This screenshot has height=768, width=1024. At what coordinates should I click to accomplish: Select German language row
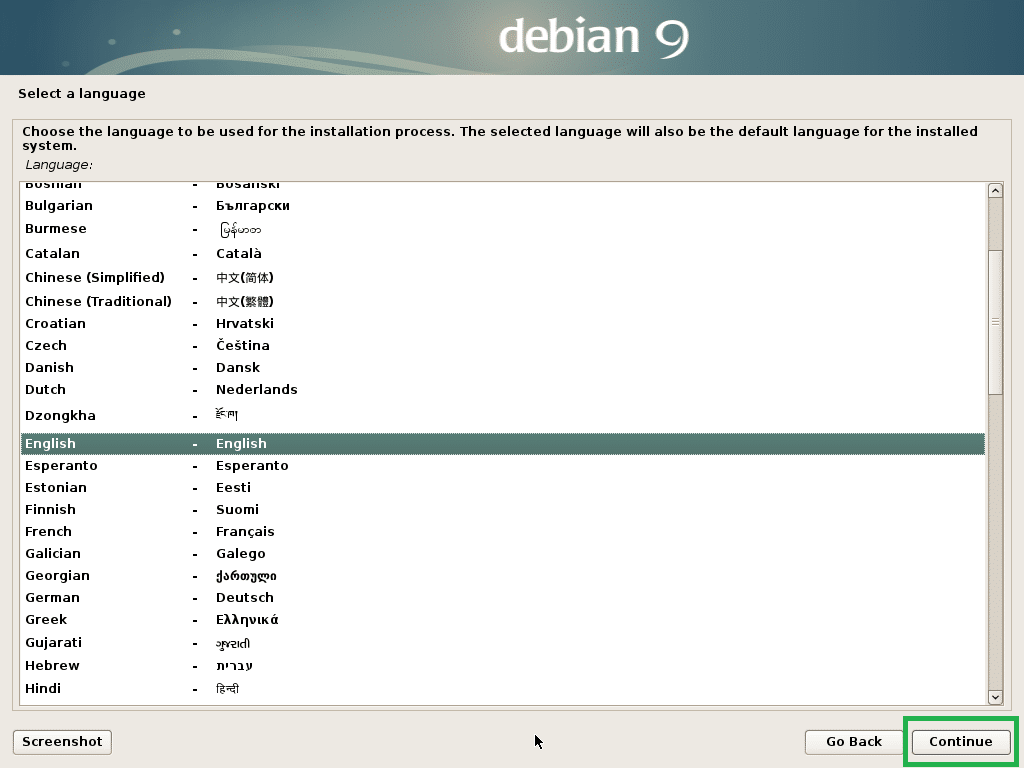tap(503, 598)
